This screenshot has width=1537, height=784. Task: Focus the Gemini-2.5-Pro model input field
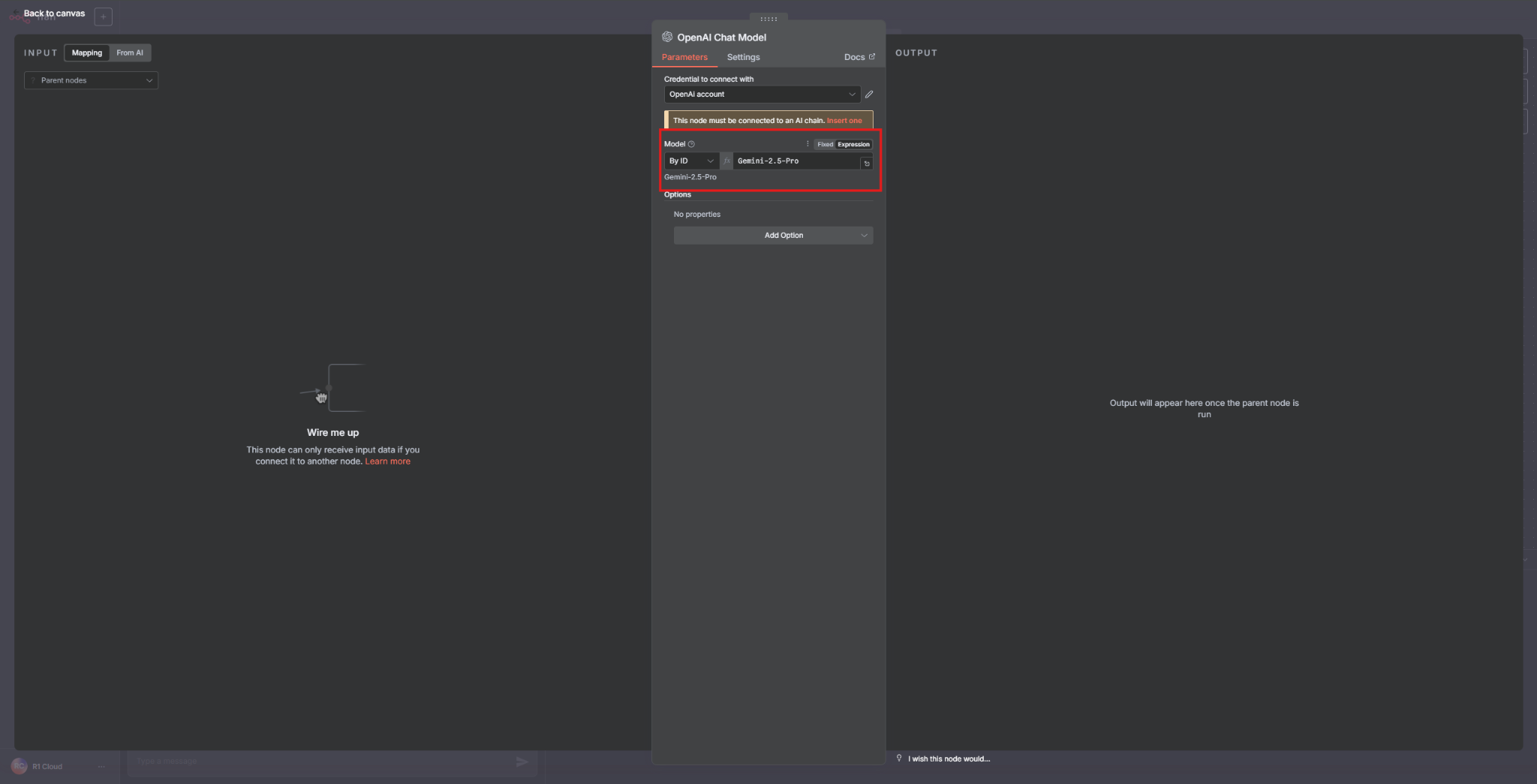(796, 161)
